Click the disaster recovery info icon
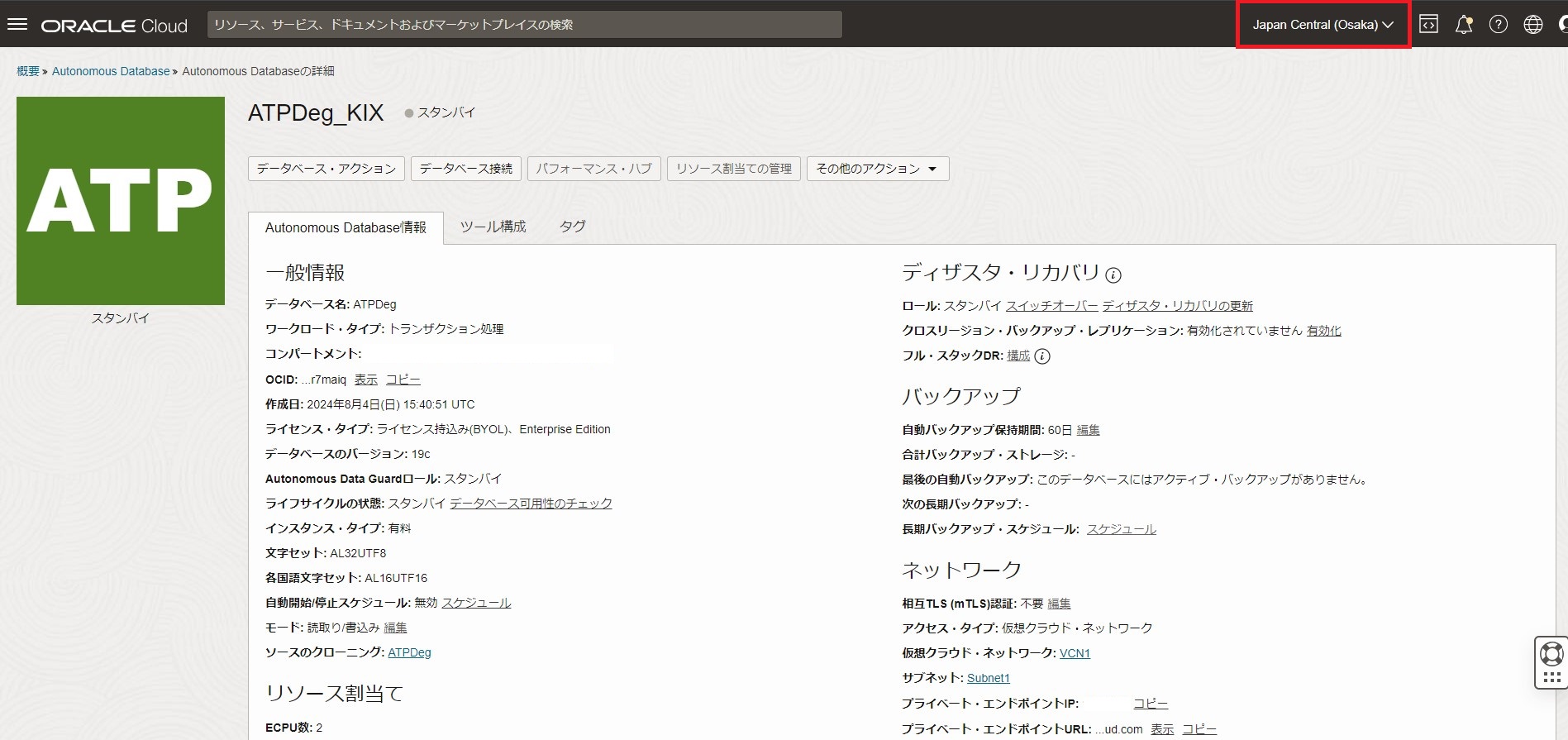 coord(1113,275)
